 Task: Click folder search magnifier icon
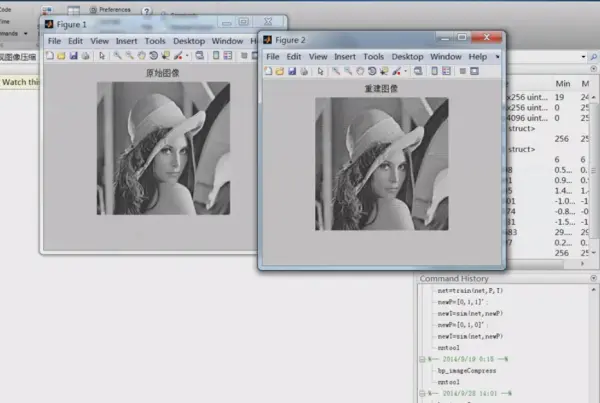click(593, 57)
